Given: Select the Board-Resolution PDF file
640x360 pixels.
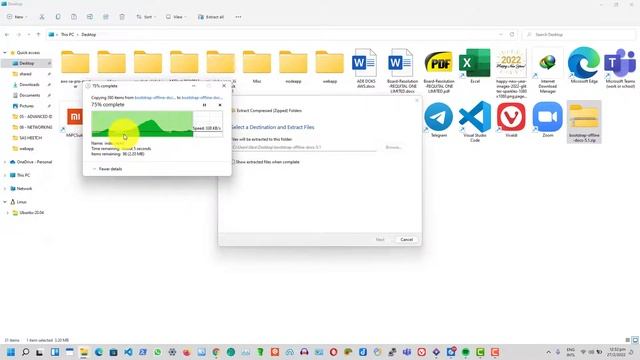Looking at the screenshot, I should [x=439, y=71].
